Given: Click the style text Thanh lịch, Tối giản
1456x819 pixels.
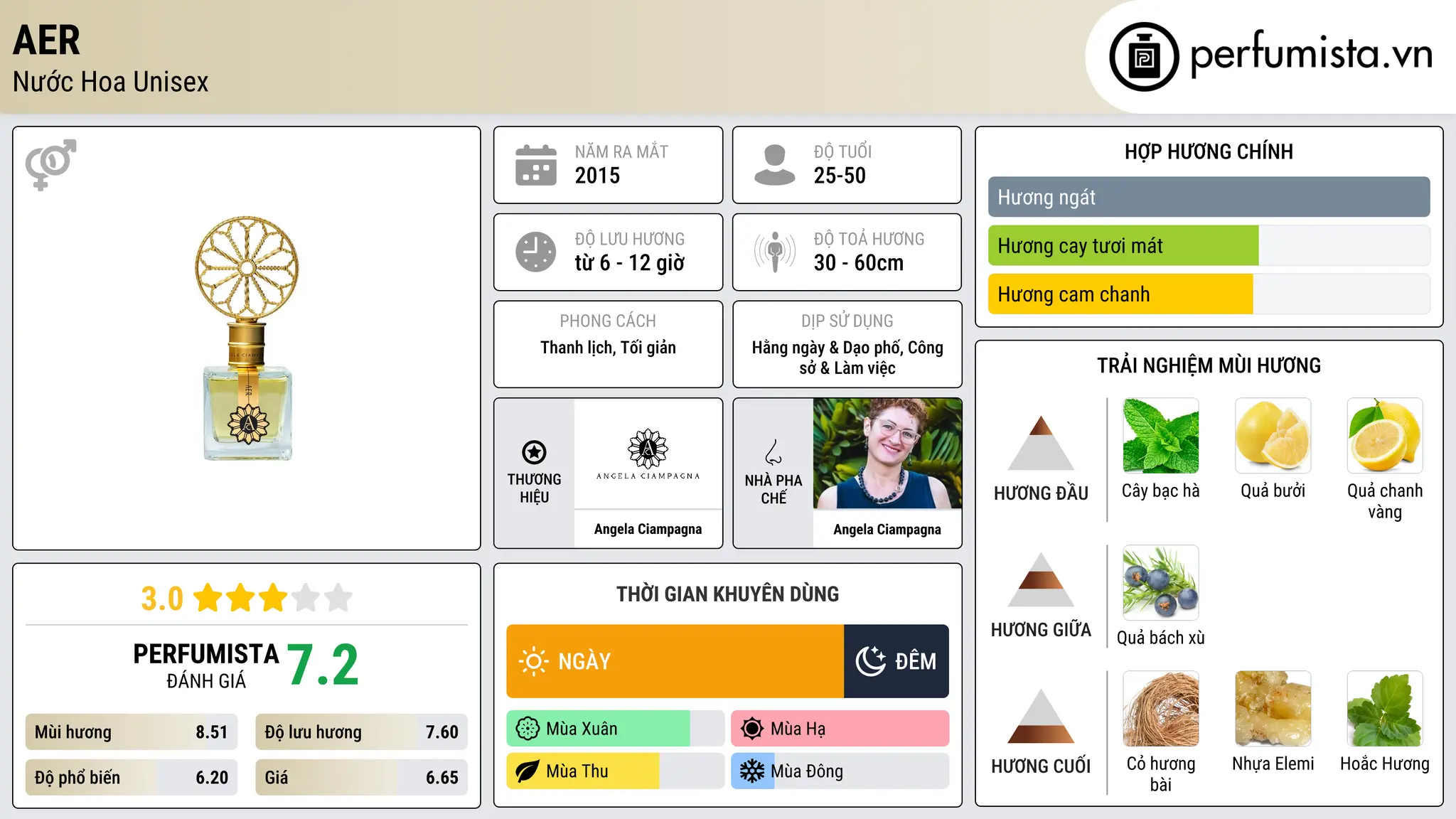Looking at the screenshot, I should coord(609,348).
